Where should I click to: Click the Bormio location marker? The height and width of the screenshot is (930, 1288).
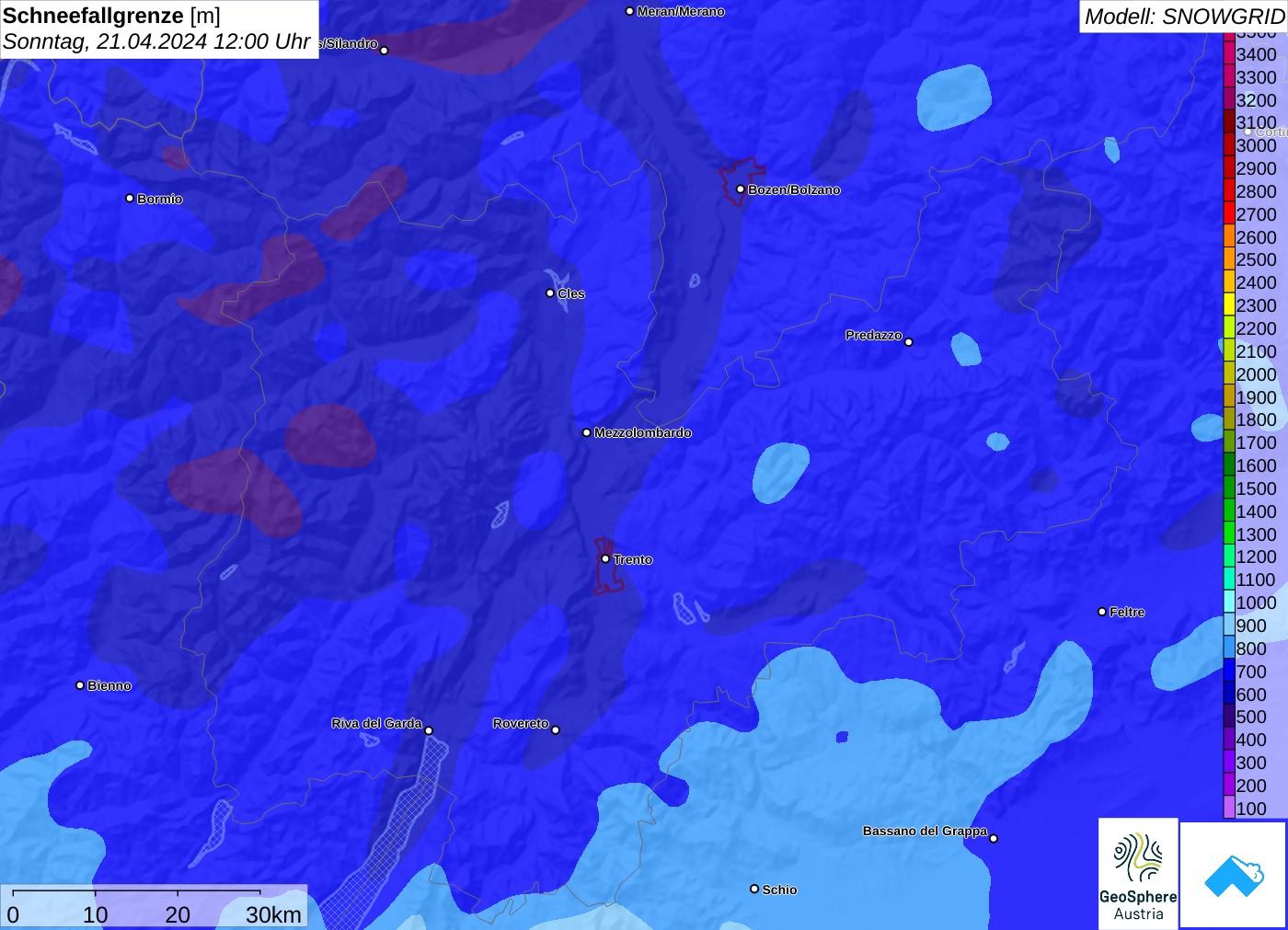coord(130,198)
